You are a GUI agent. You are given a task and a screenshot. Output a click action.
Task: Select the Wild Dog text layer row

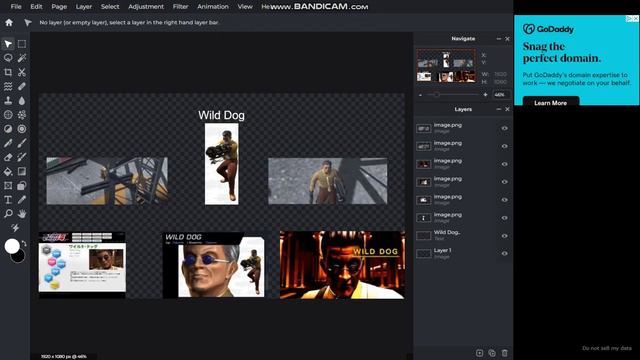click(x=463, y=236)
